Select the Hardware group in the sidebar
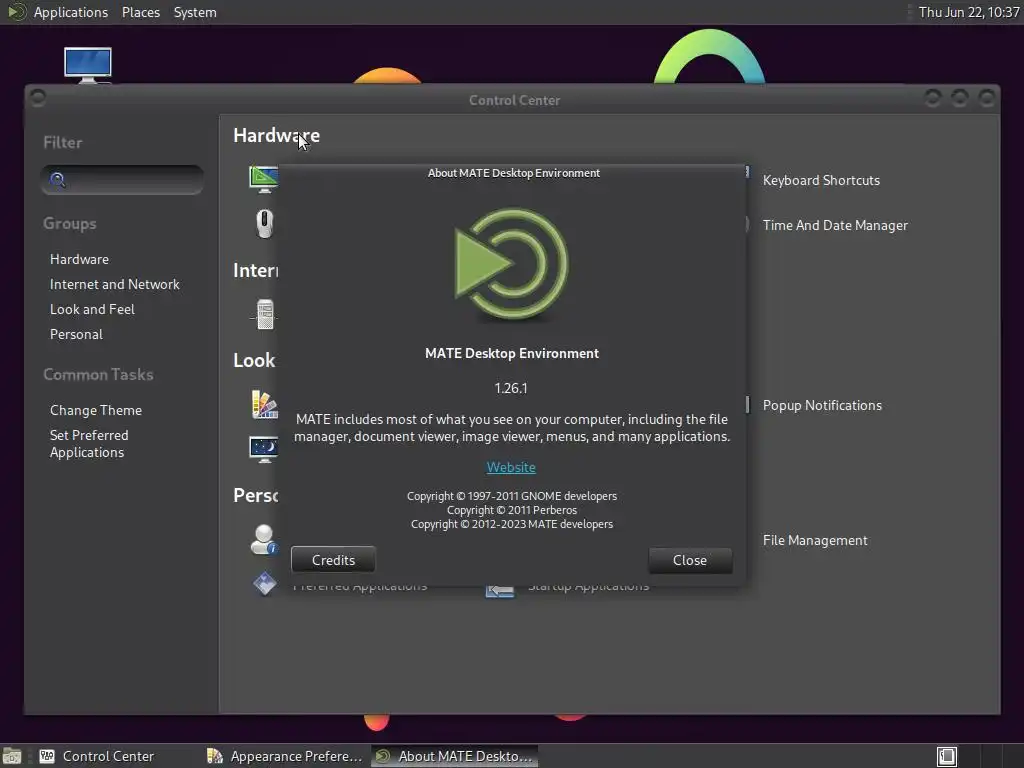Screen dimensions: 1024x768 point(80,259)
